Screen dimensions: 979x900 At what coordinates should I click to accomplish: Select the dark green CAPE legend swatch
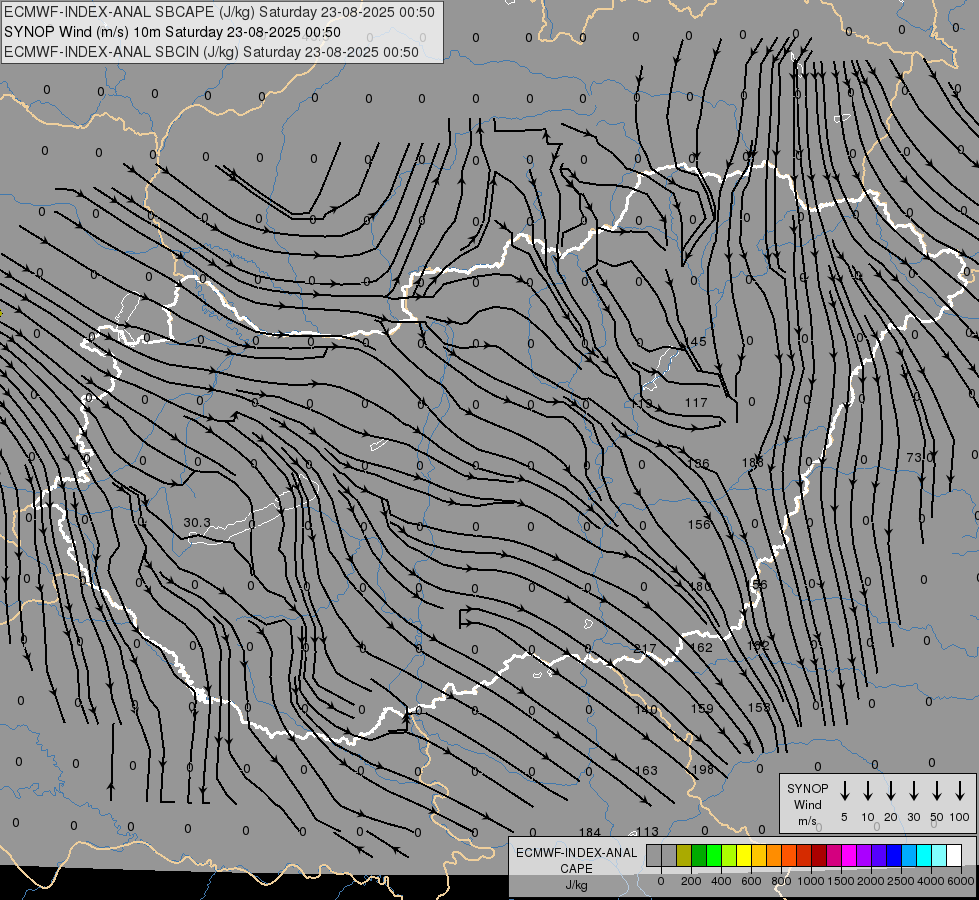[x=699, y=855]
